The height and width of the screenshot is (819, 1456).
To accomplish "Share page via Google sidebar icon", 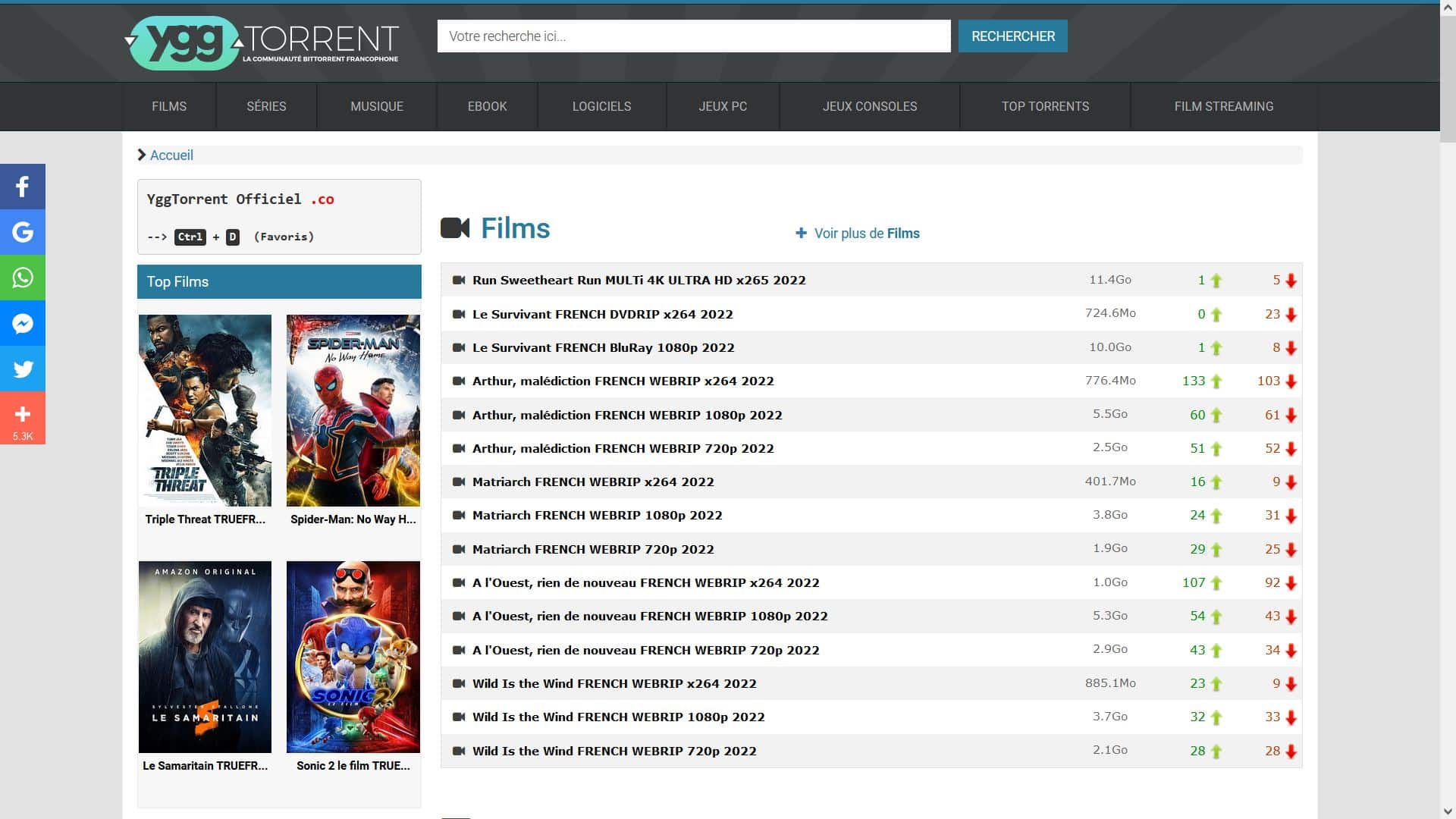I will (x=23, y=232).
